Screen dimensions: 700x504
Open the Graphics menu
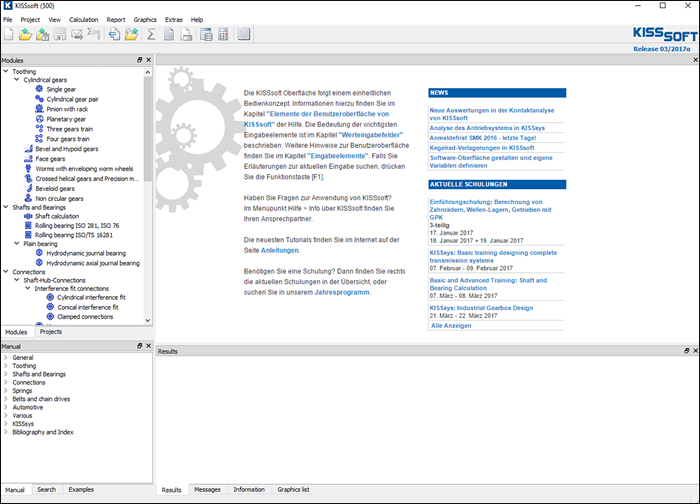[x=145, y=20]
